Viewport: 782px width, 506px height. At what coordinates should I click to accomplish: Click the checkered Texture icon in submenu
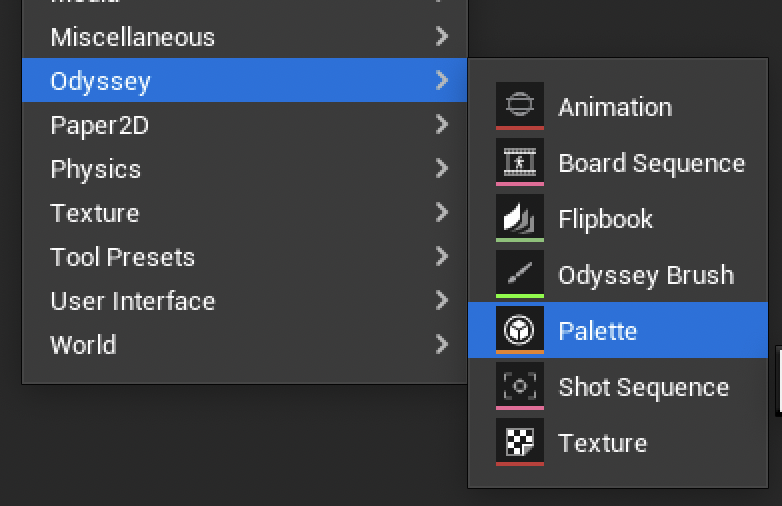tap(520, 442)
